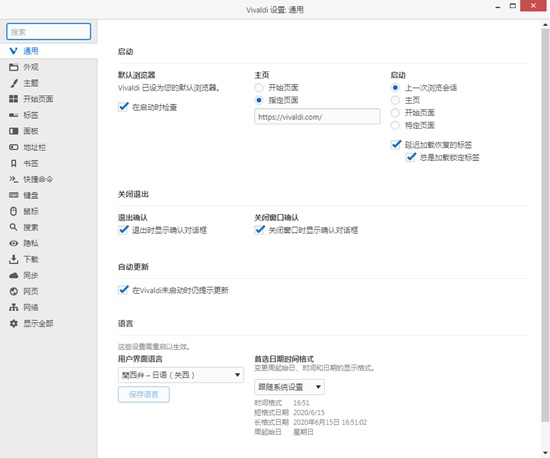Select 开始页面 radio under 启动 column

pos(395,113)
